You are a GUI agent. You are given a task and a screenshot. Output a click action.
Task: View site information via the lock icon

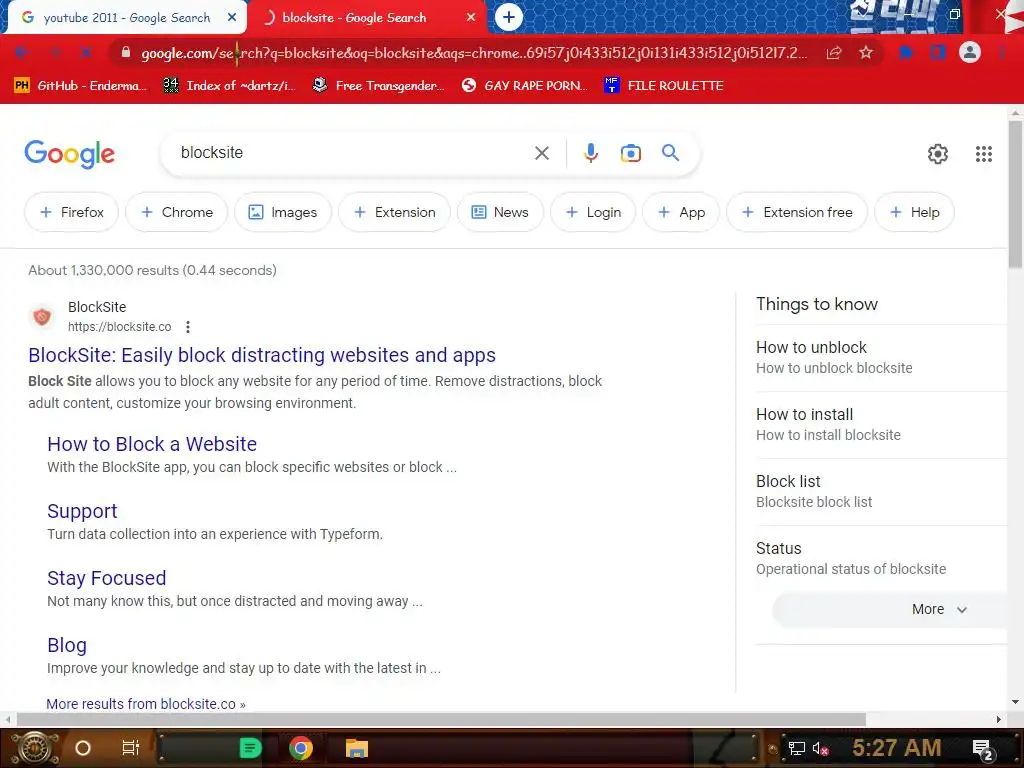click(126, 53)
